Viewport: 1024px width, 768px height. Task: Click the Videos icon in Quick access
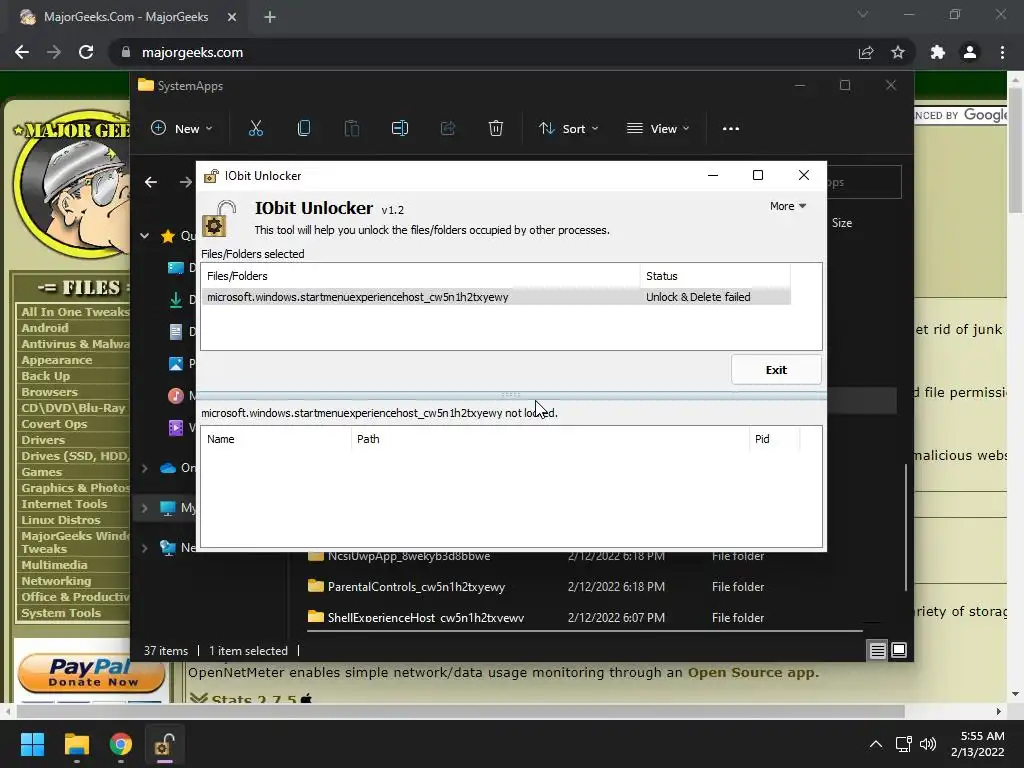click(x=176, y=428)
